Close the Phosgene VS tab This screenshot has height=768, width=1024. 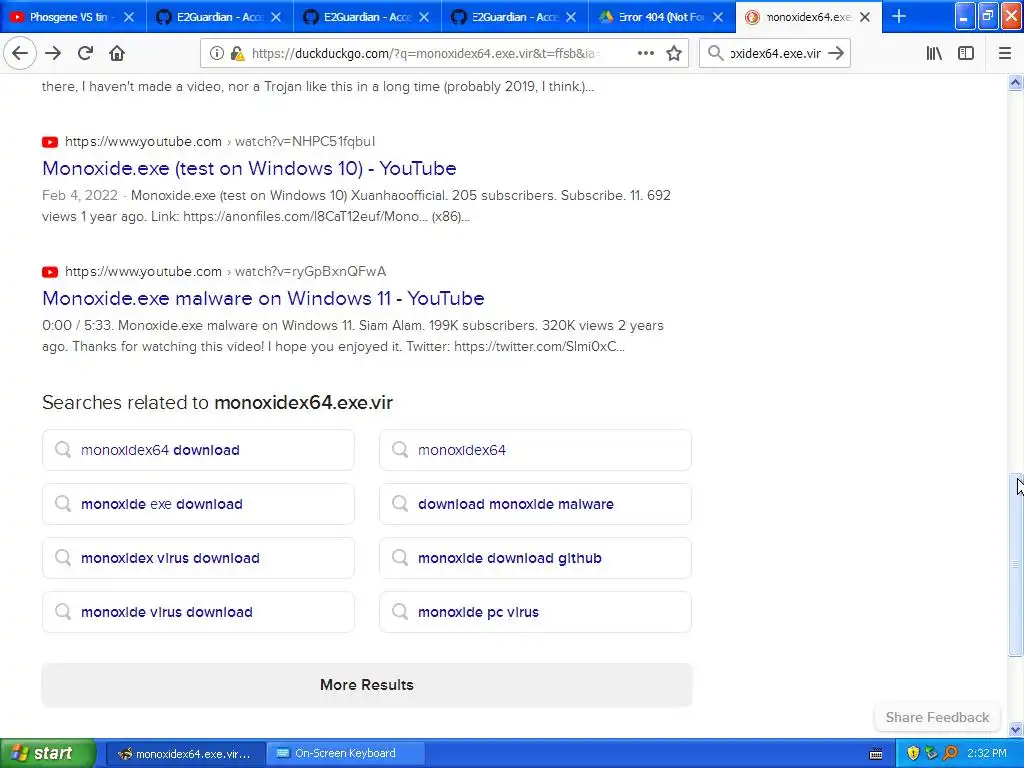pos(129,17)
